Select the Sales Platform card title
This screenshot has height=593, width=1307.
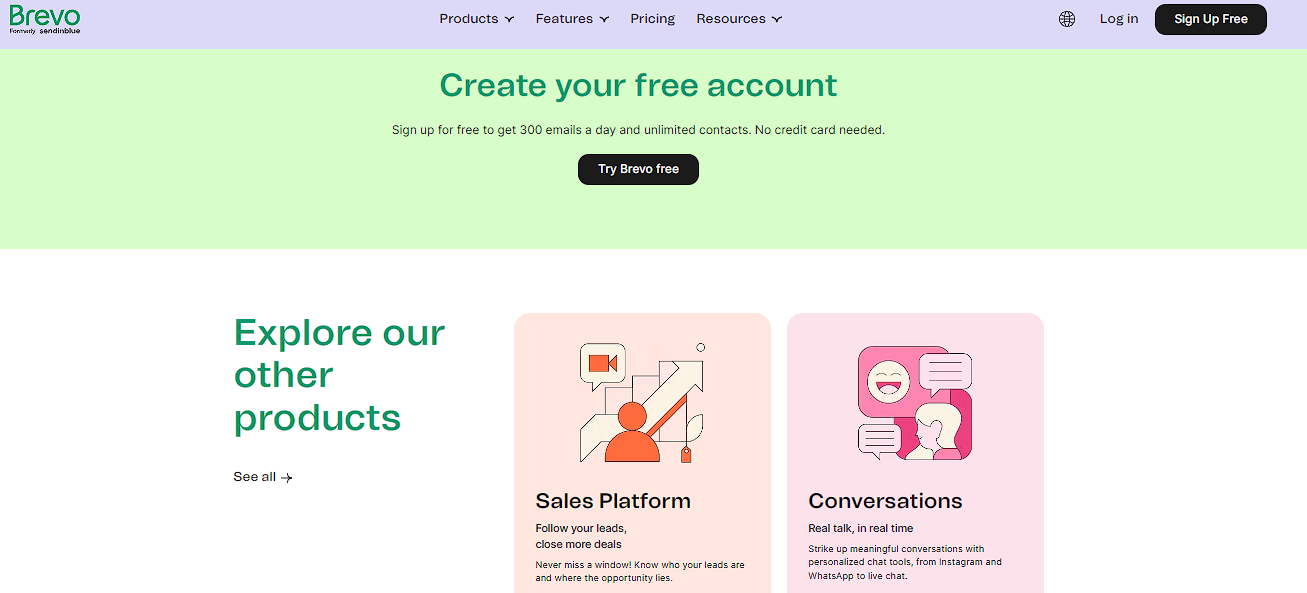(x=613, y=501)
